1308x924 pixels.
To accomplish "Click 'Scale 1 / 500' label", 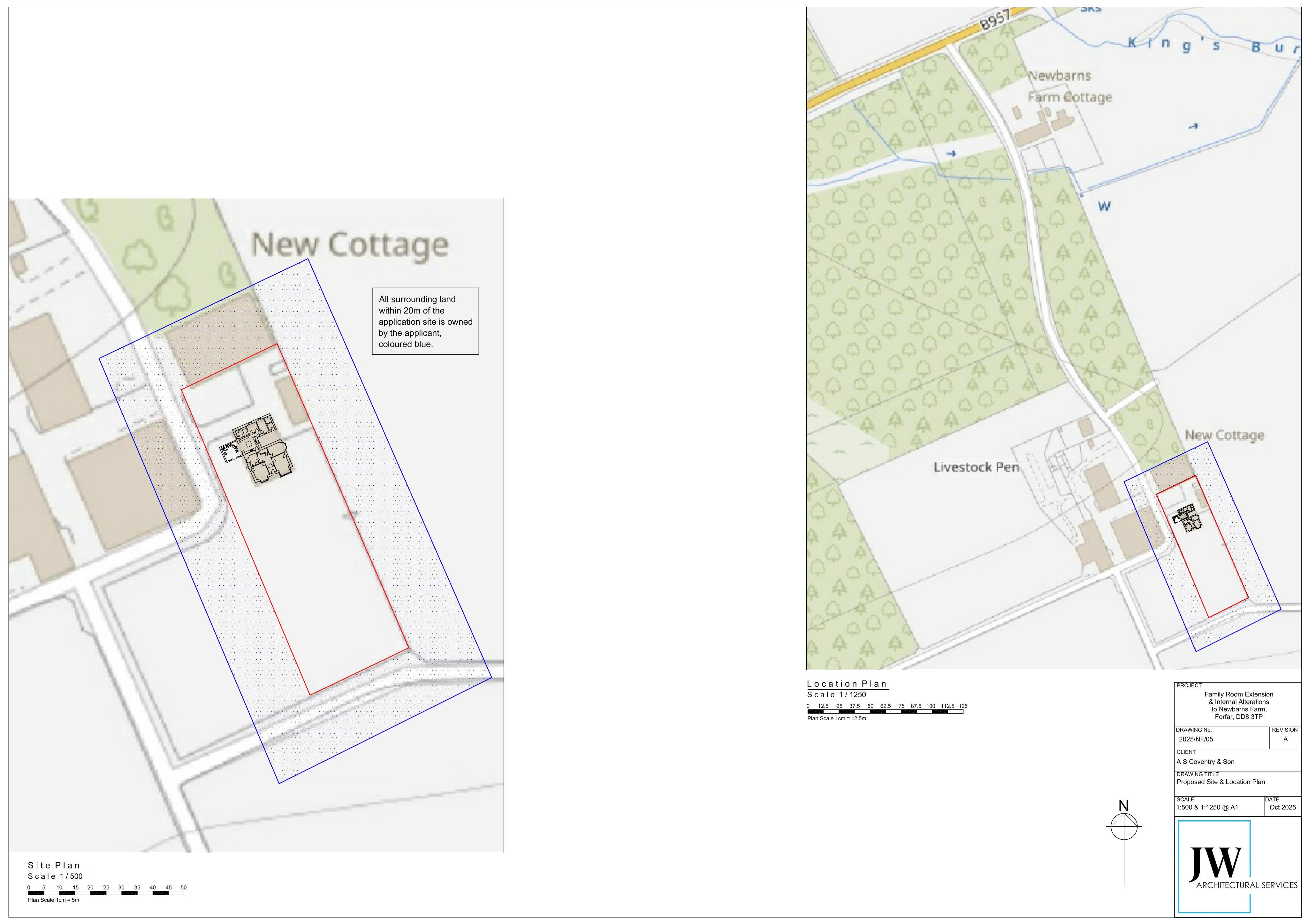I will [55, 876].
